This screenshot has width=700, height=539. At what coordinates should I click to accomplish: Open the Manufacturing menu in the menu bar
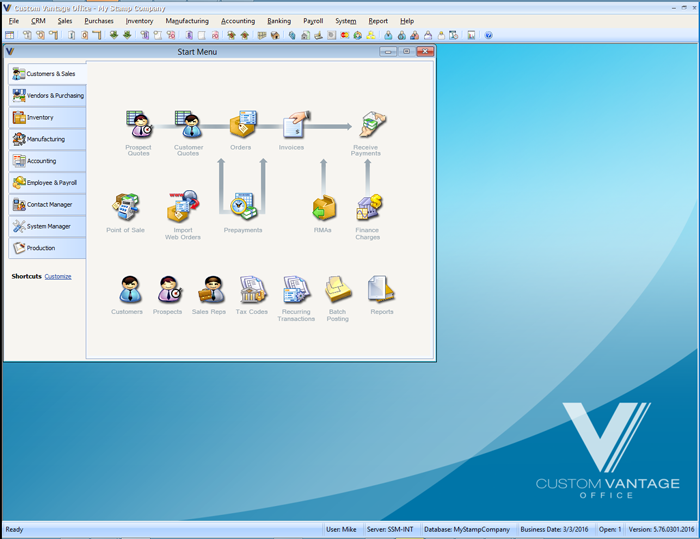(187, 21)
